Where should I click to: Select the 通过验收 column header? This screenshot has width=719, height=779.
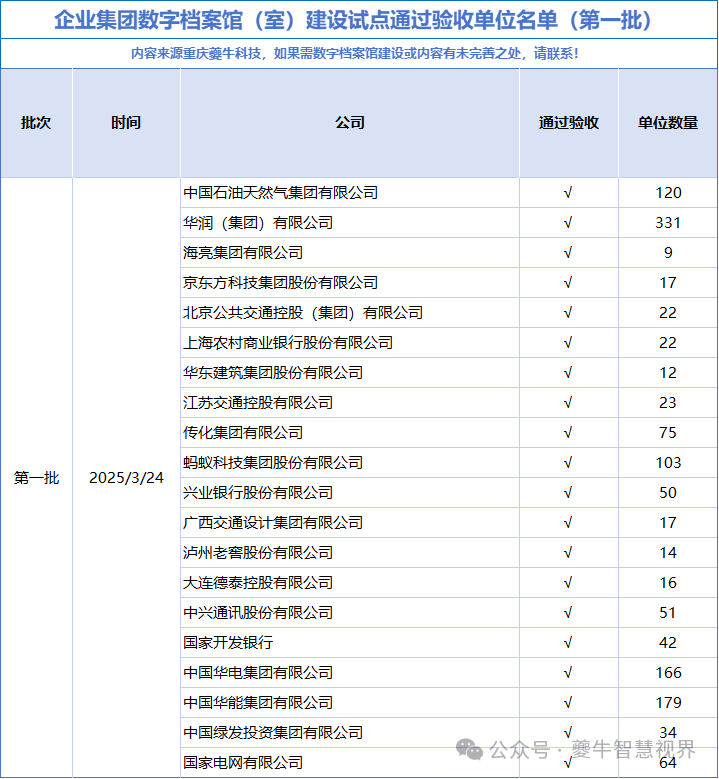(568, 123)
